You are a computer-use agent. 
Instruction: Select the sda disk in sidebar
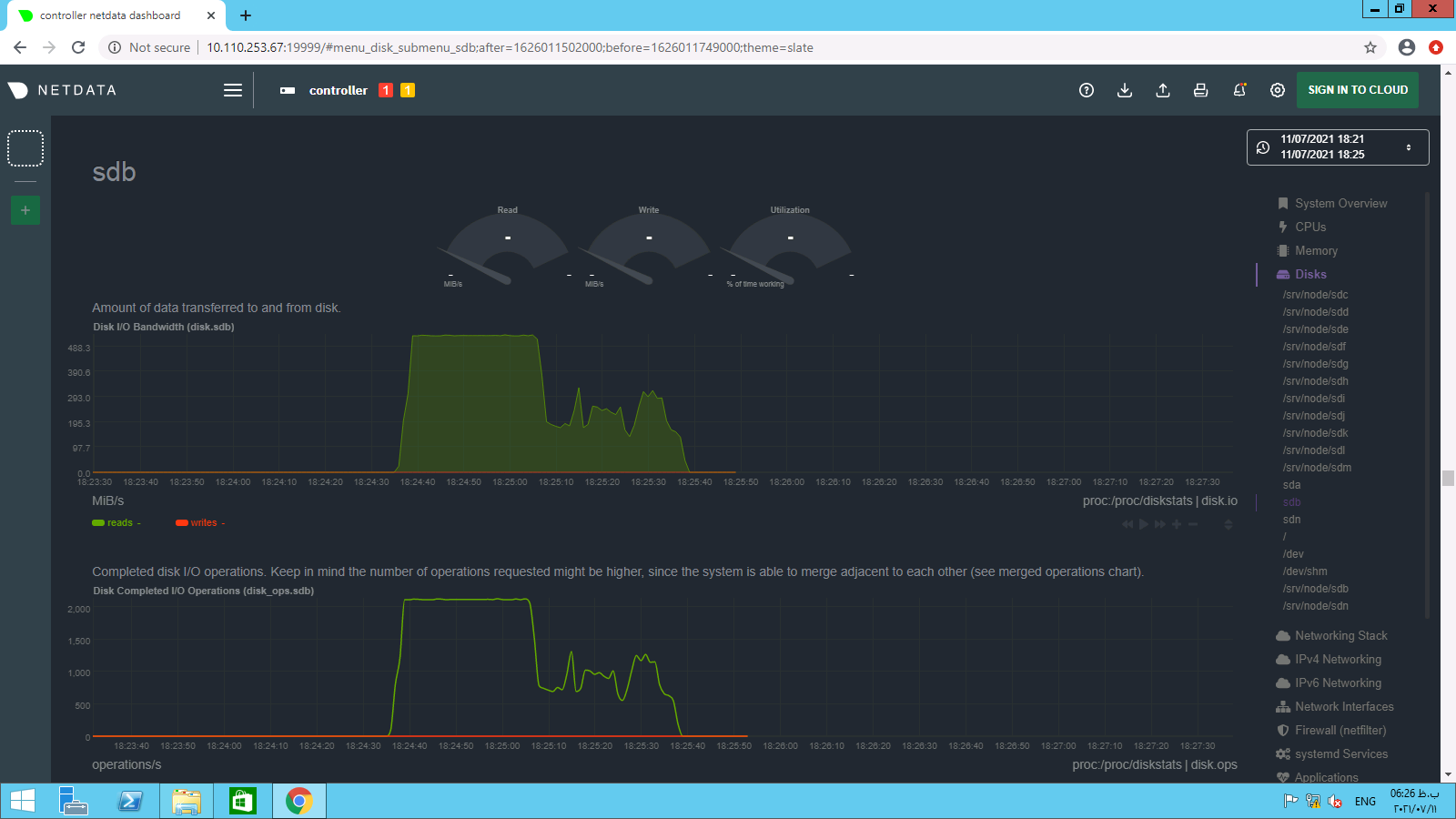click(x=1291, y=485)
